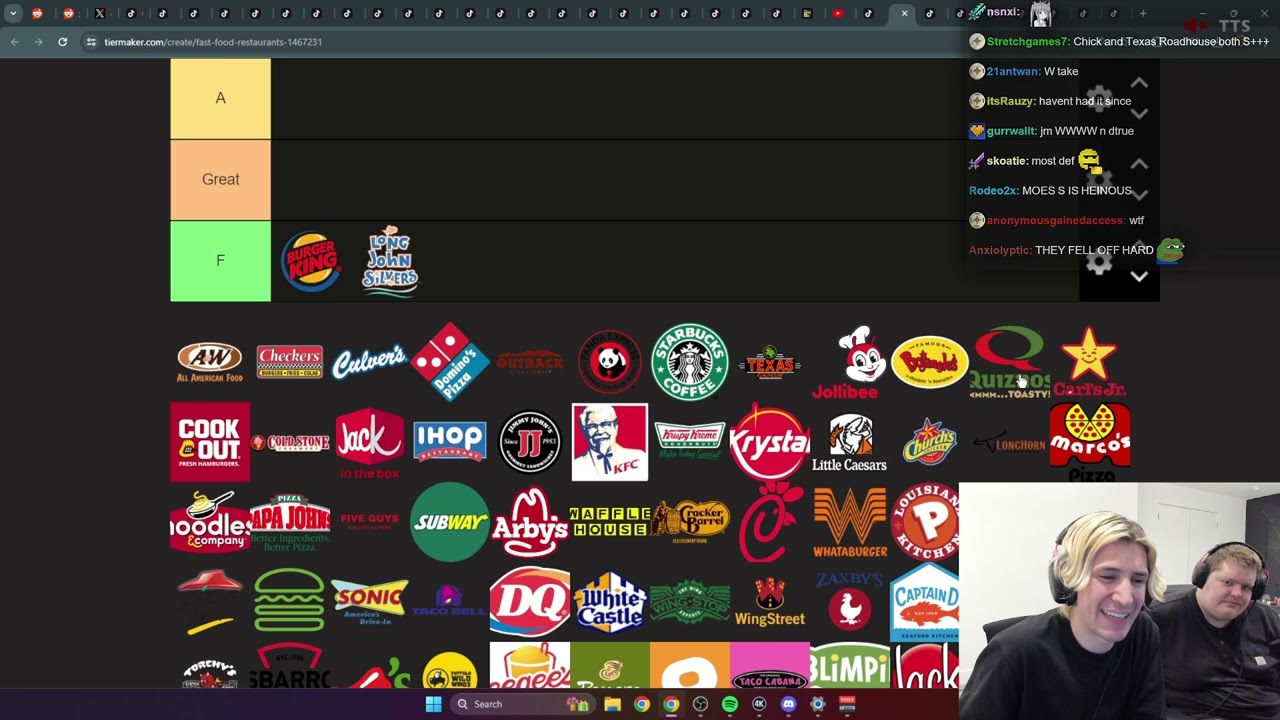Select the Cold Stone logo
Viewport: 1280px width, 720px height.
tap(290, 442)
